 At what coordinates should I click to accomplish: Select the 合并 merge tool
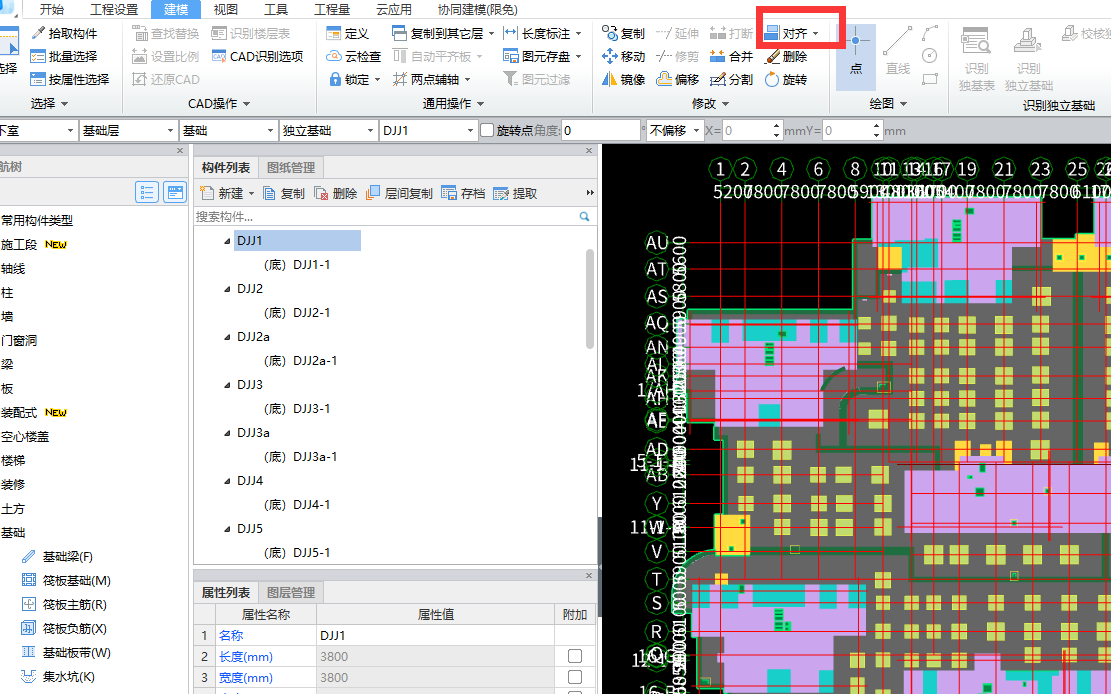tap(732, 56)
